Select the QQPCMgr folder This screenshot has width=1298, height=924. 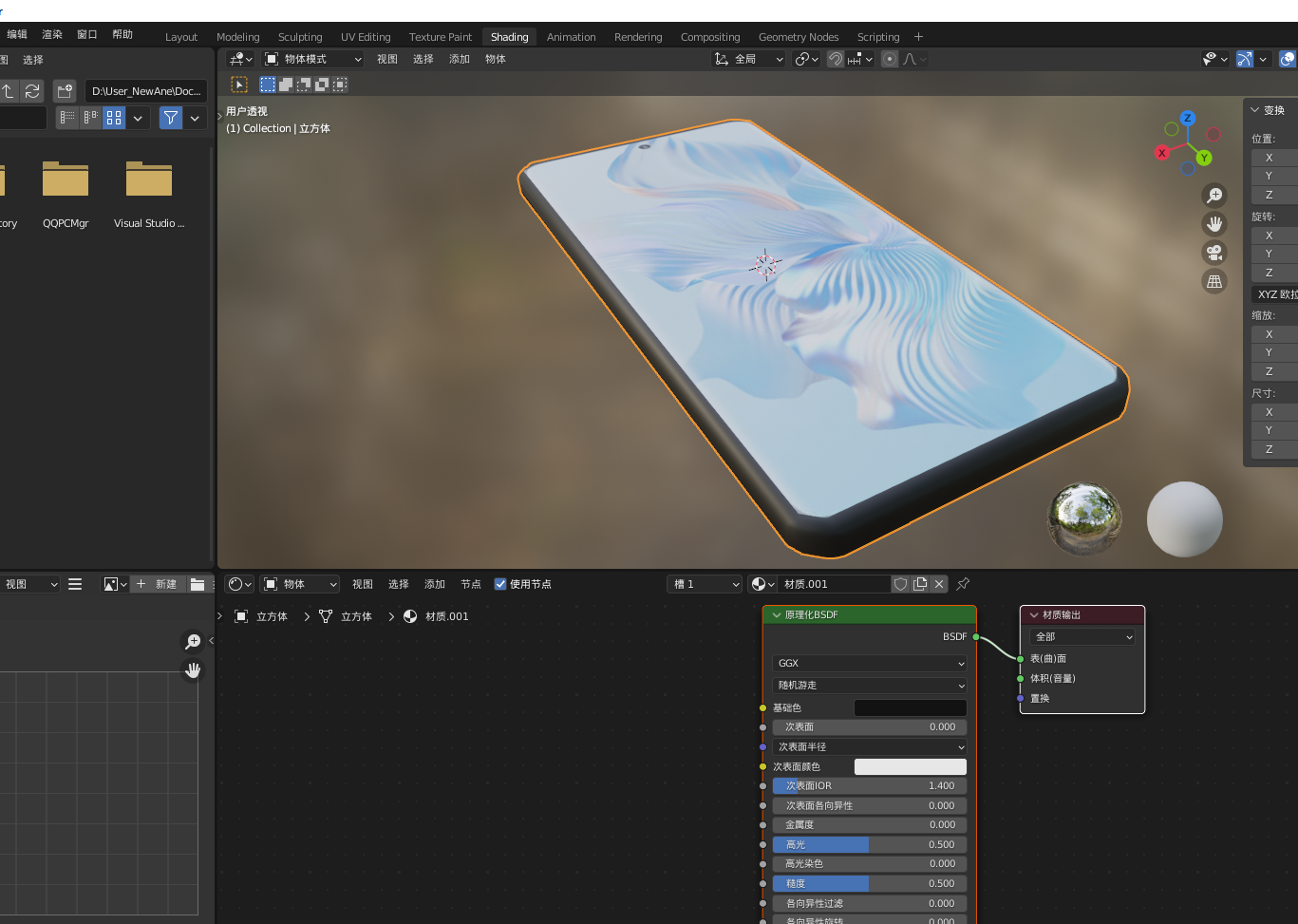(x=66, y=194)
